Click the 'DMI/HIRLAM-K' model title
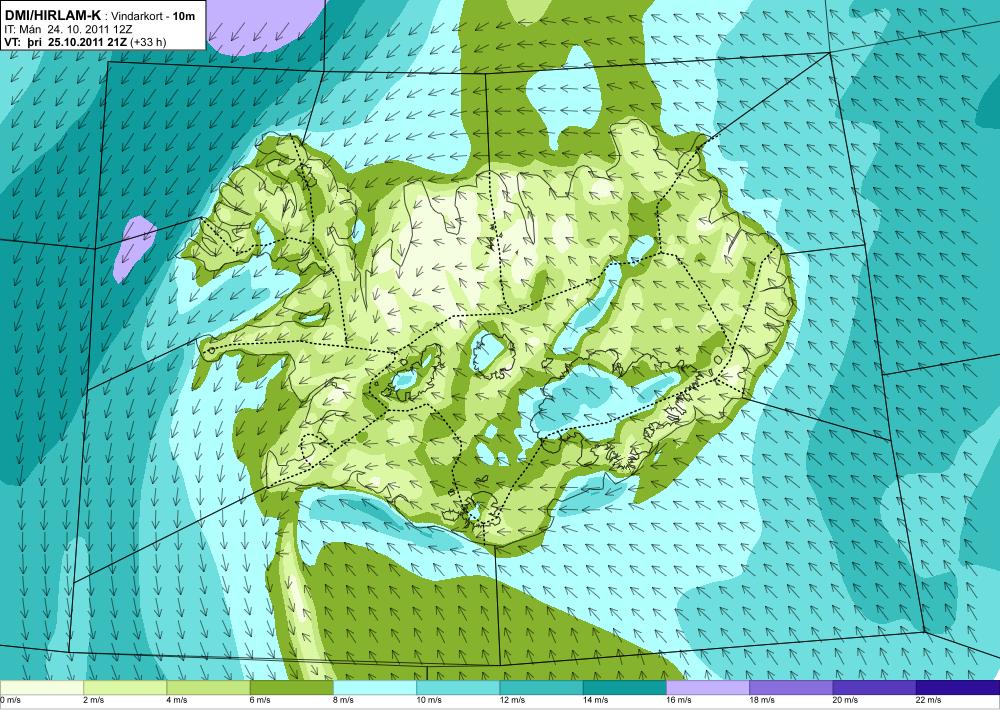Screen dimensions: 1000x710 pos(52,16)
